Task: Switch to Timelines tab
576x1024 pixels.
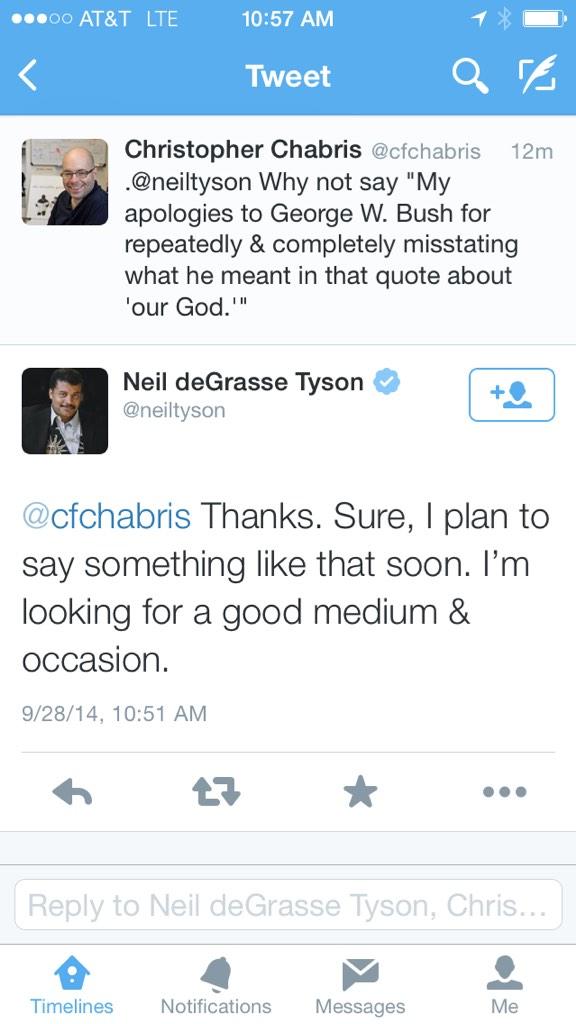Action: (71, 985)
